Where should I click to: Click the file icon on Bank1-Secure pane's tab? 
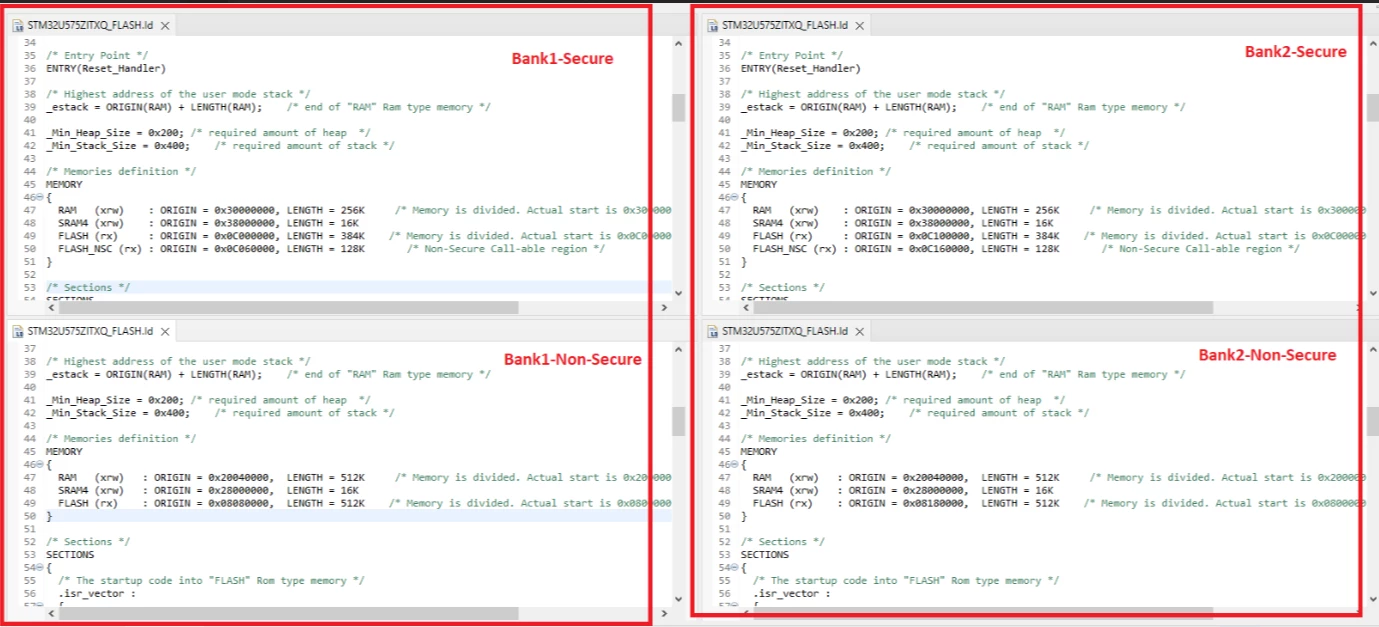[x=18, y=25]
